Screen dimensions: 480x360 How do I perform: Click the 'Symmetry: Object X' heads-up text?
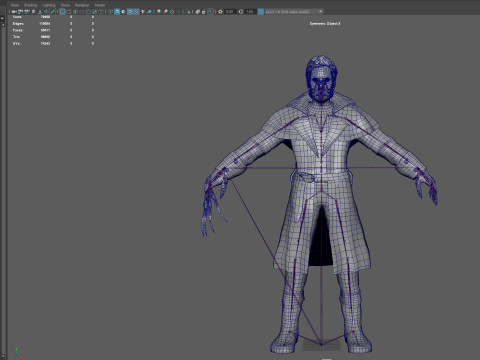pos(325,24)
